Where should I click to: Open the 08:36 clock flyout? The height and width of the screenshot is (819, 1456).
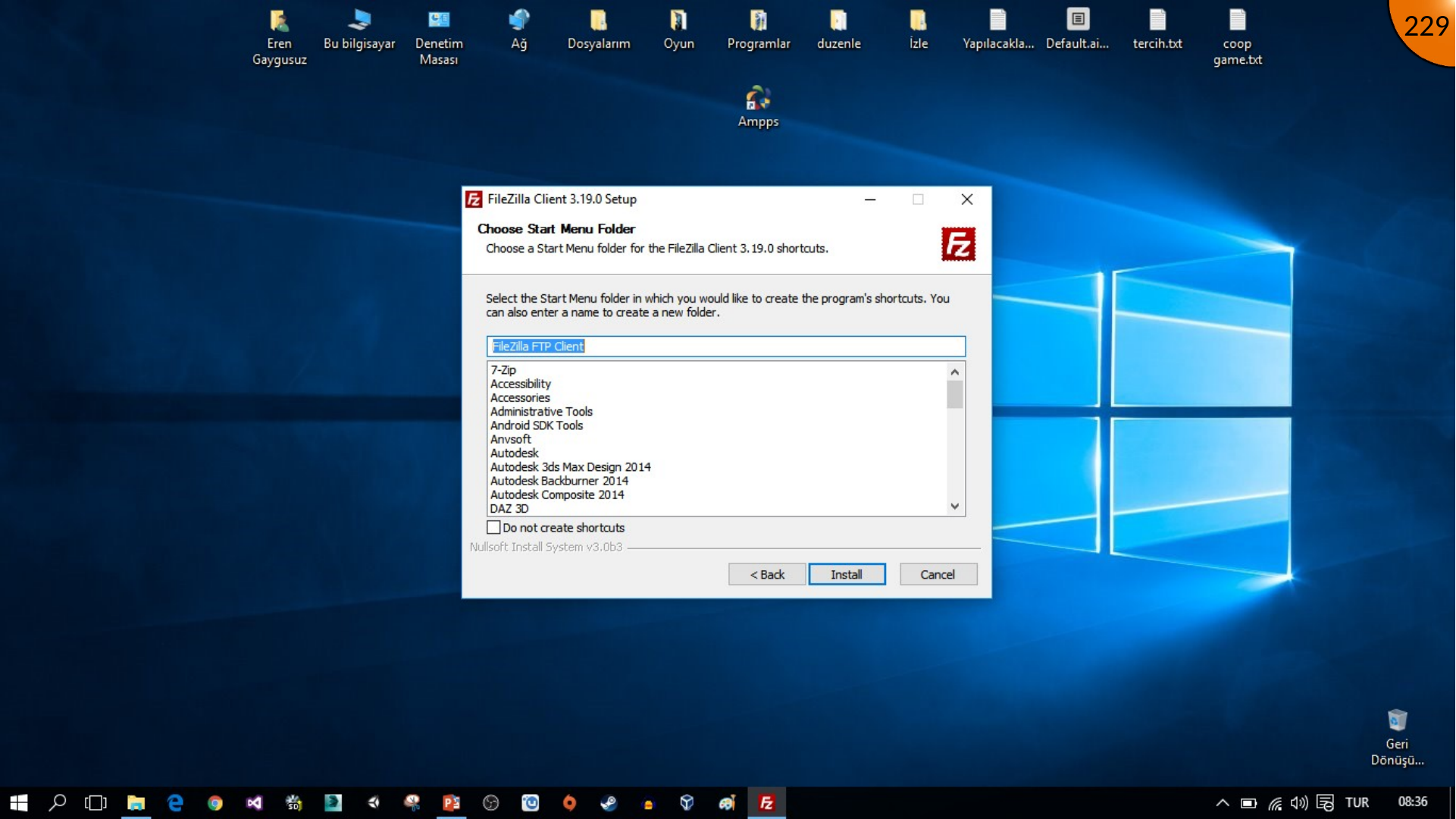(x=1413, y=802)
